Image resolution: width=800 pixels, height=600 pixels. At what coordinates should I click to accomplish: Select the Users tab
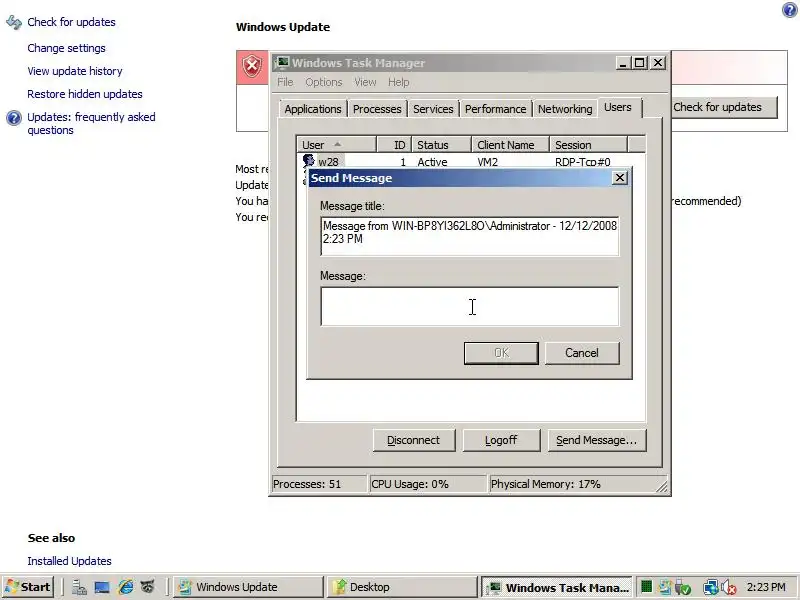[618, 107]
